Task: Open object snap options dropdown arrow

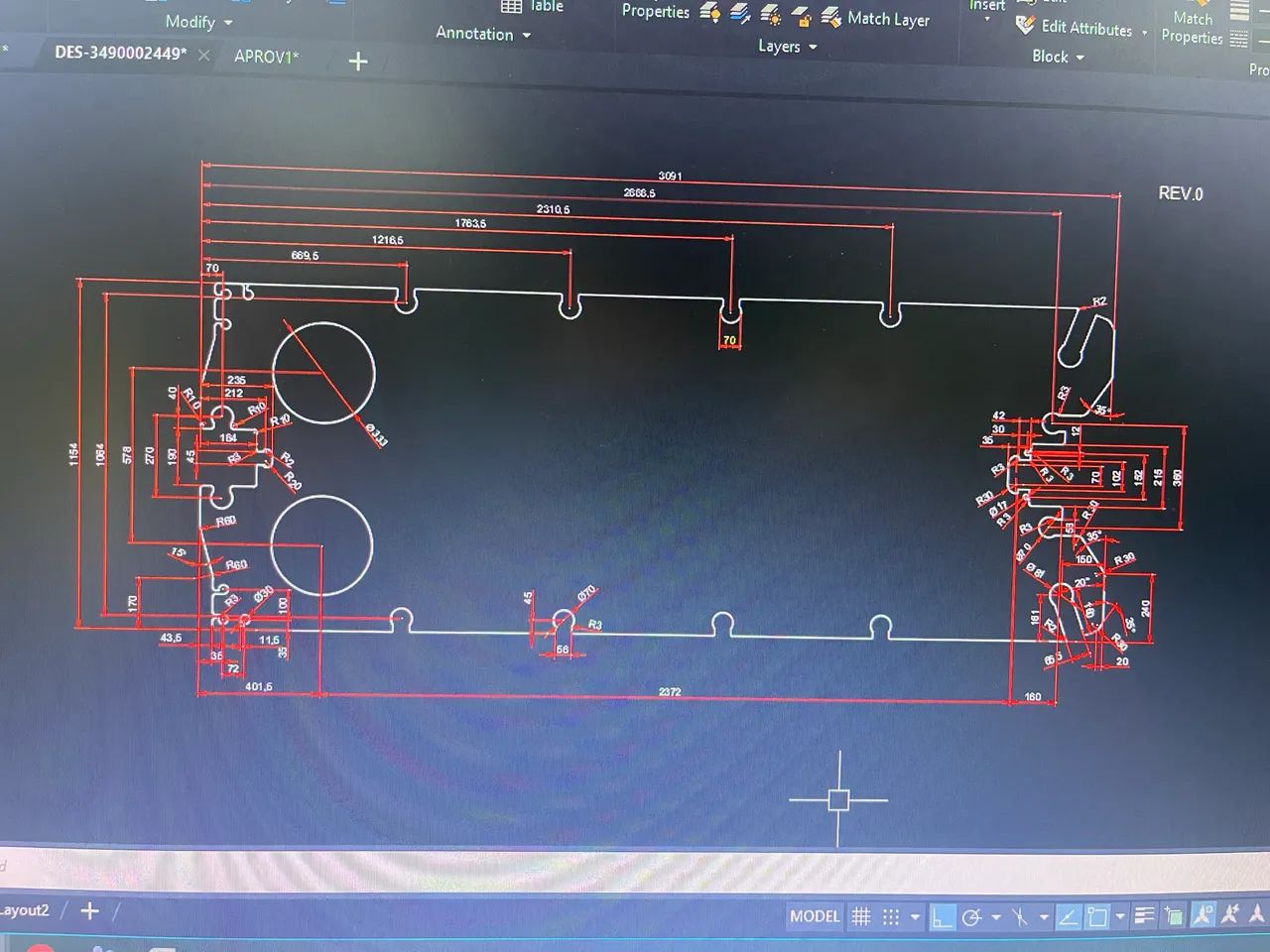Action: [x=1120, y=917]
